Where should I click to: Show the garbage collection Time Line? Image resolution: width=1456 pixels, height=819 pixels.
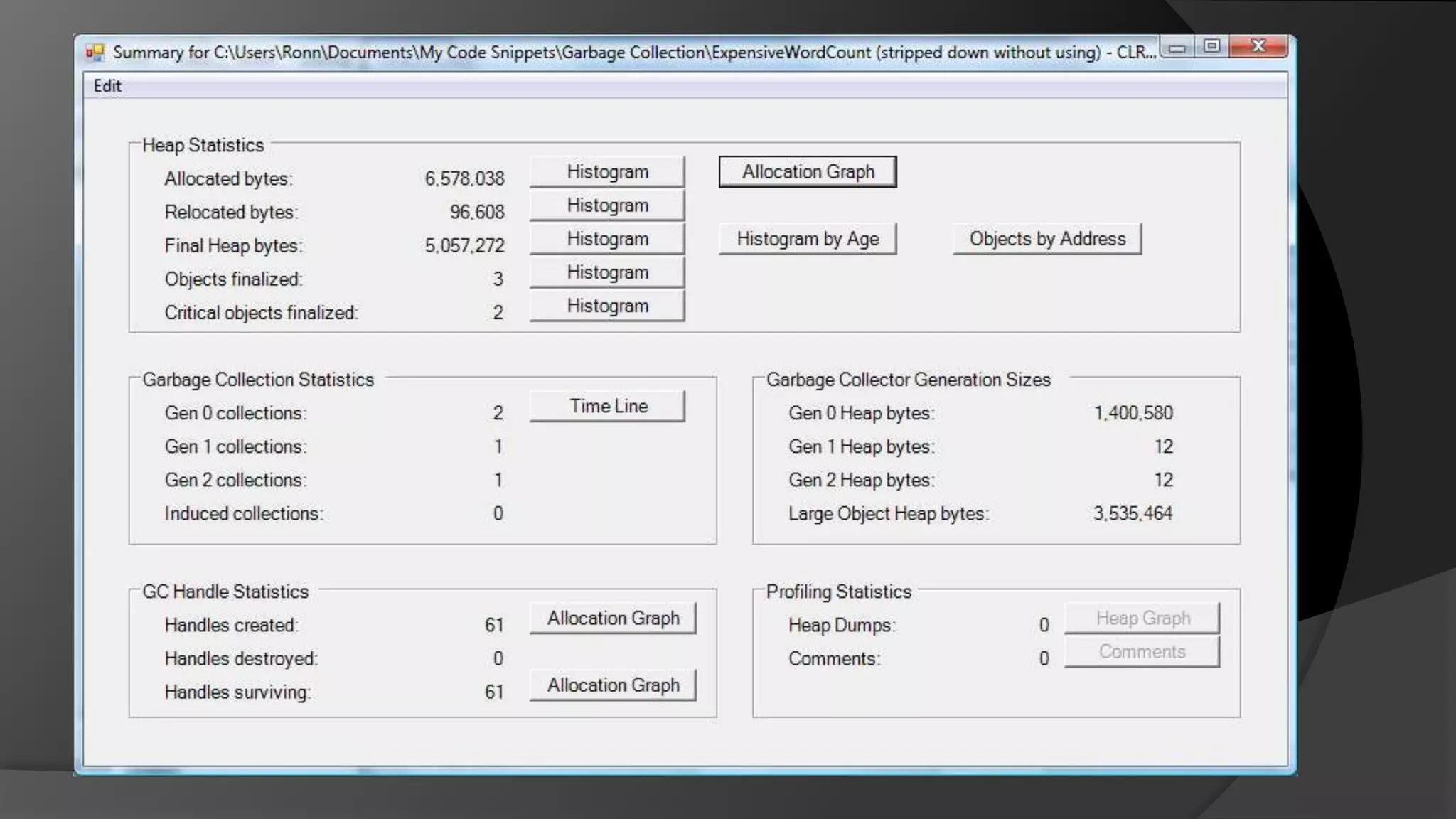[607, 407]
